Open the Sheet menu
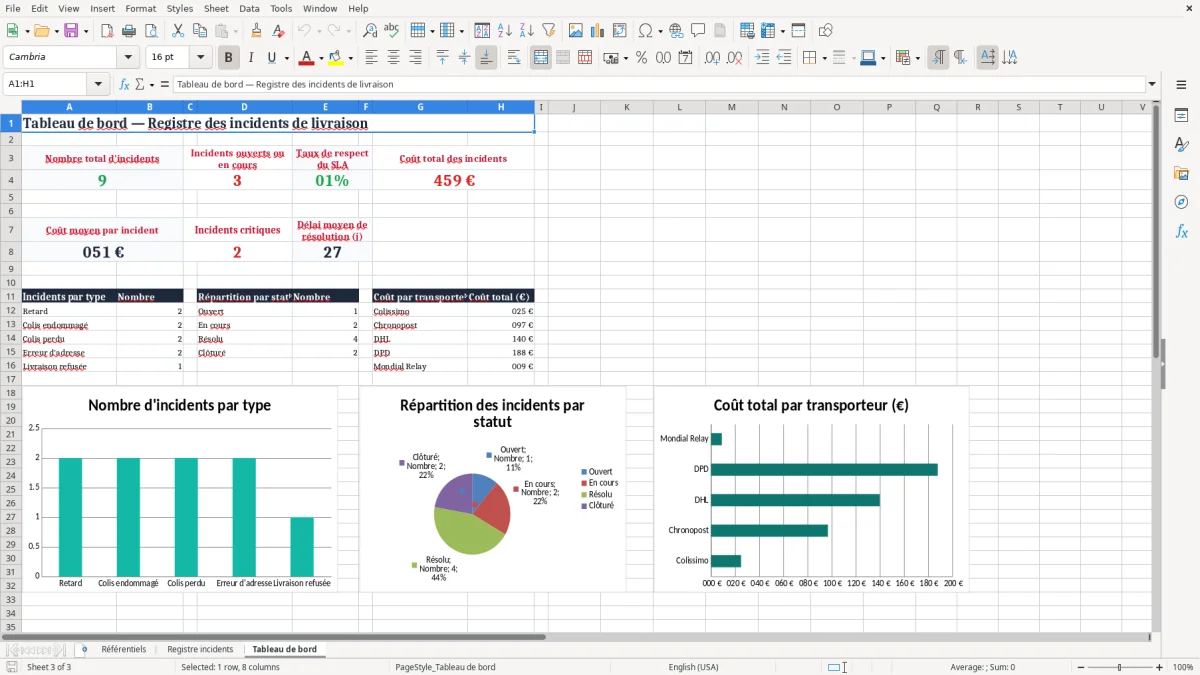 (x=216, y=8)
